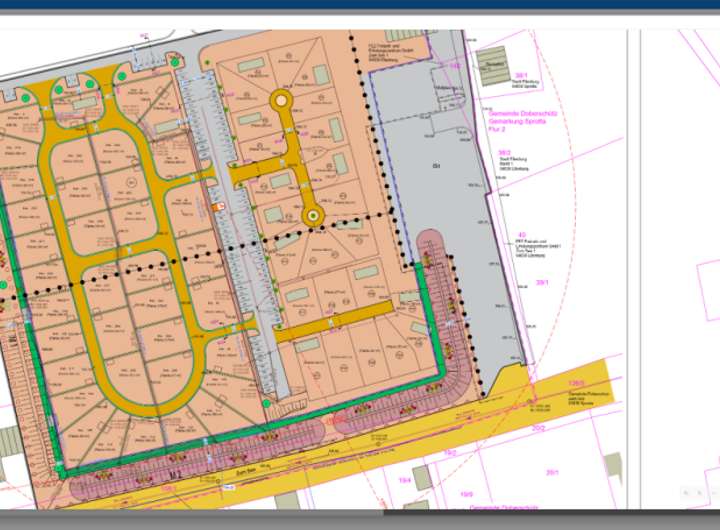720x530 pixels.
Task: Click parcel label 20/2
Action: (539, 428)
